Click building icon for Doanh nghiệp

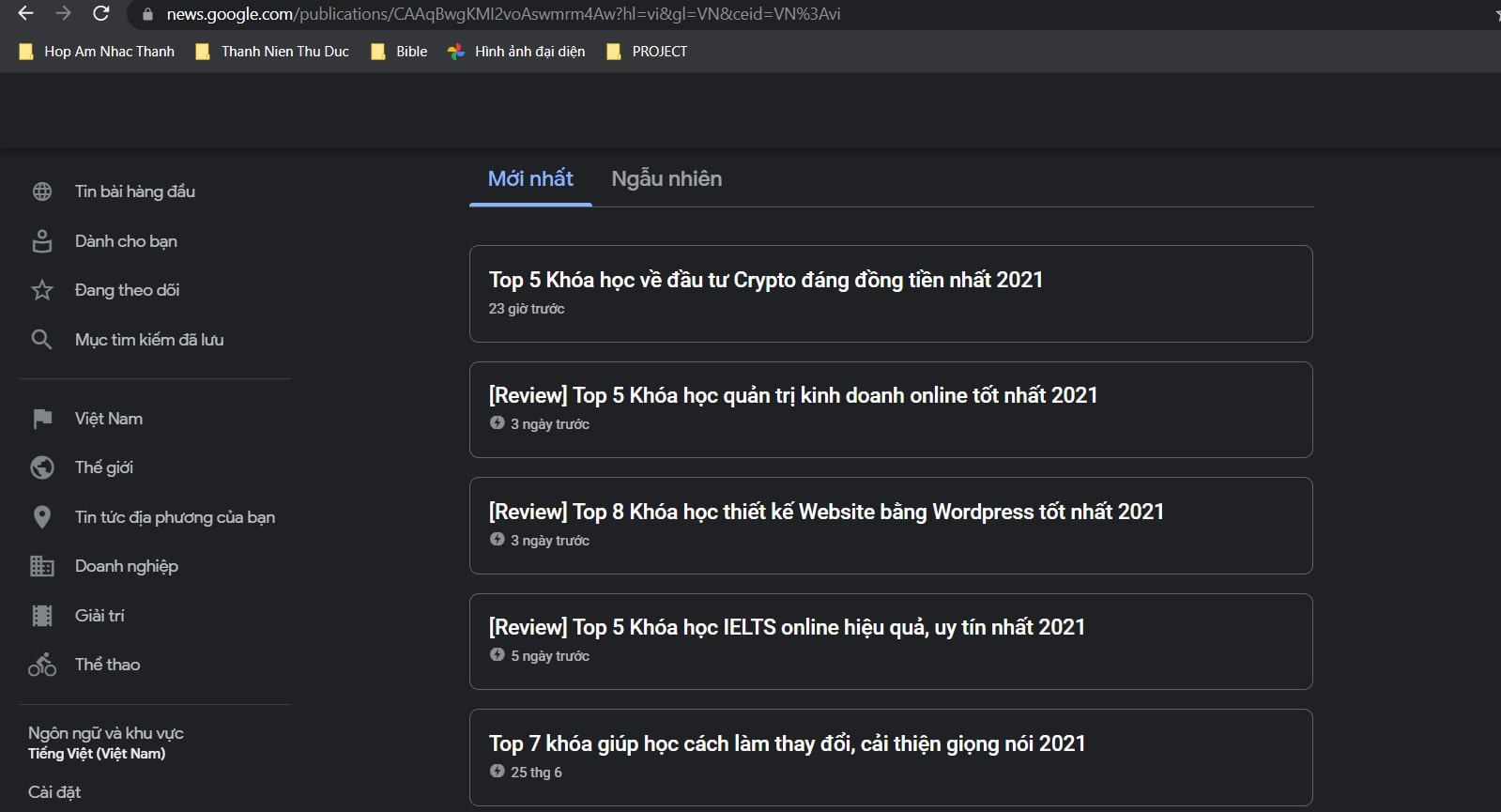tap(42, 566)
